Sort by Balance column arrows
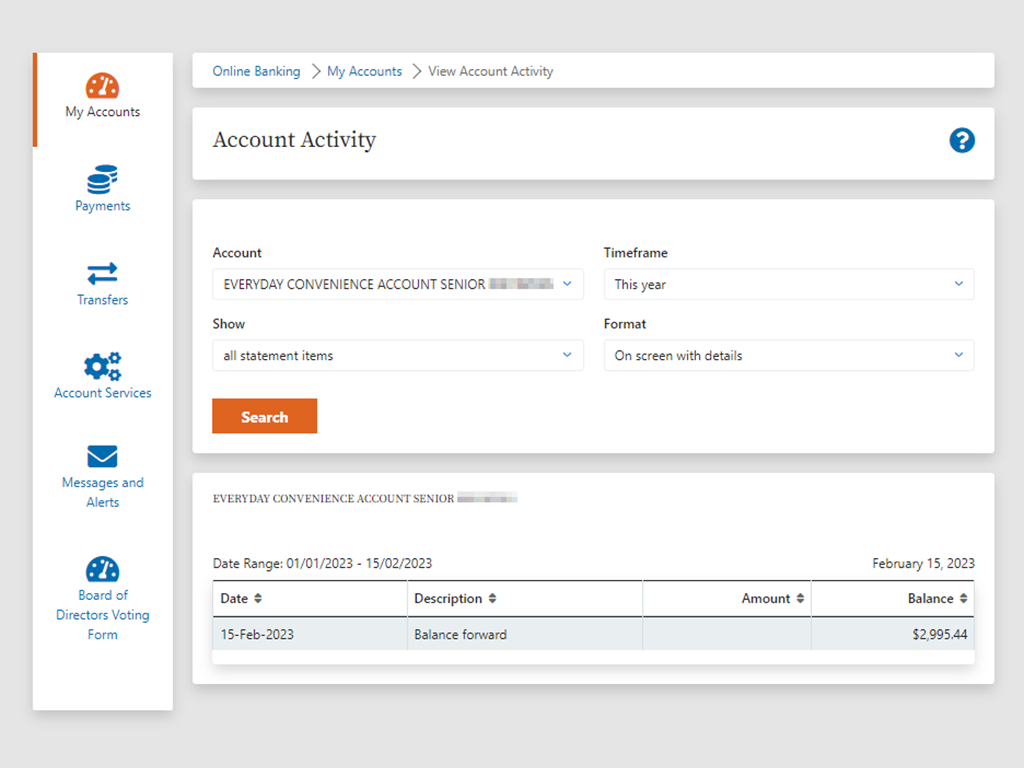This screenshot has height=768, width=1024. pyautogui.click(x=963, y=598)
